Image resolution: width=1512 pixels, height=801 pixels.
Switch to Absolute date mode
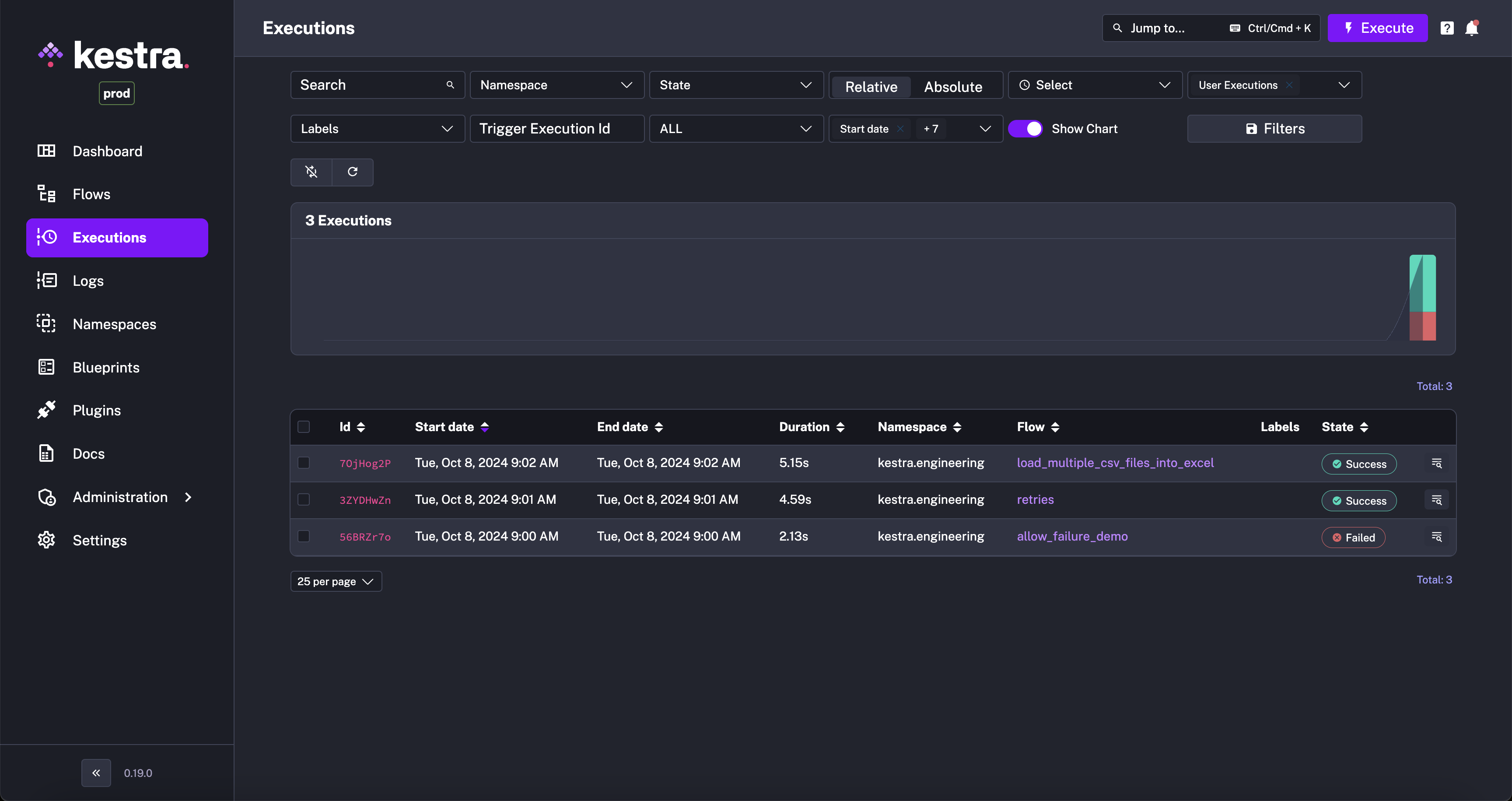coord(953,84)
